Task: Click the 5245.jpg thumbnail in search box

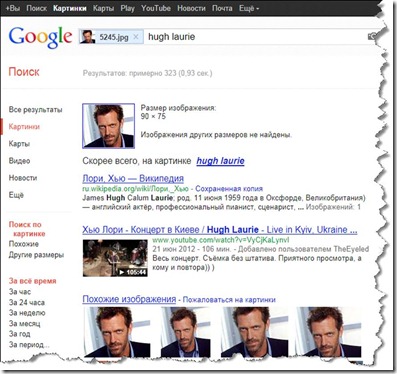Action: 87,37
